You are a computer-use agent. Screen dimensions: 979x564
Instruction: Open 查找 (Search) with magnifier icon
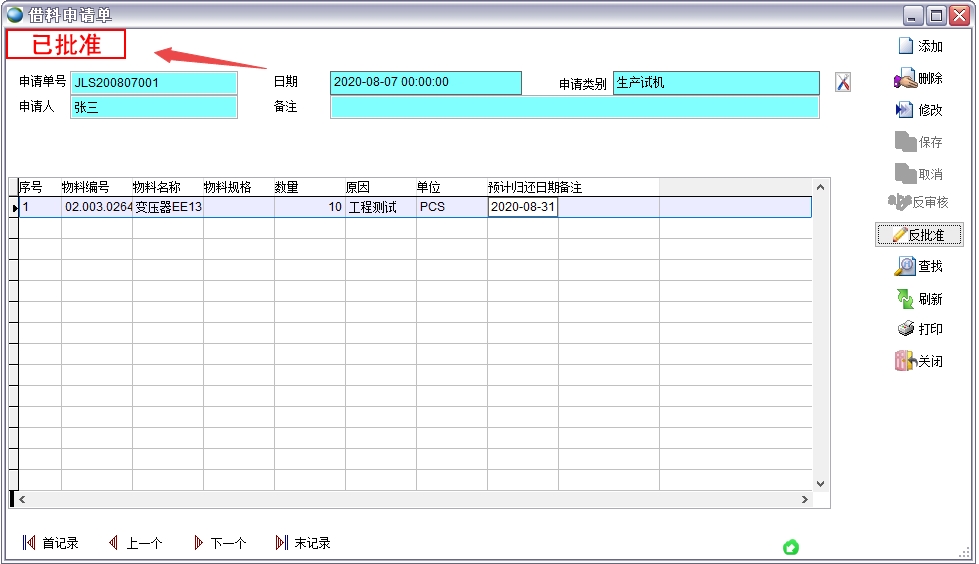(x=919, y=266)
